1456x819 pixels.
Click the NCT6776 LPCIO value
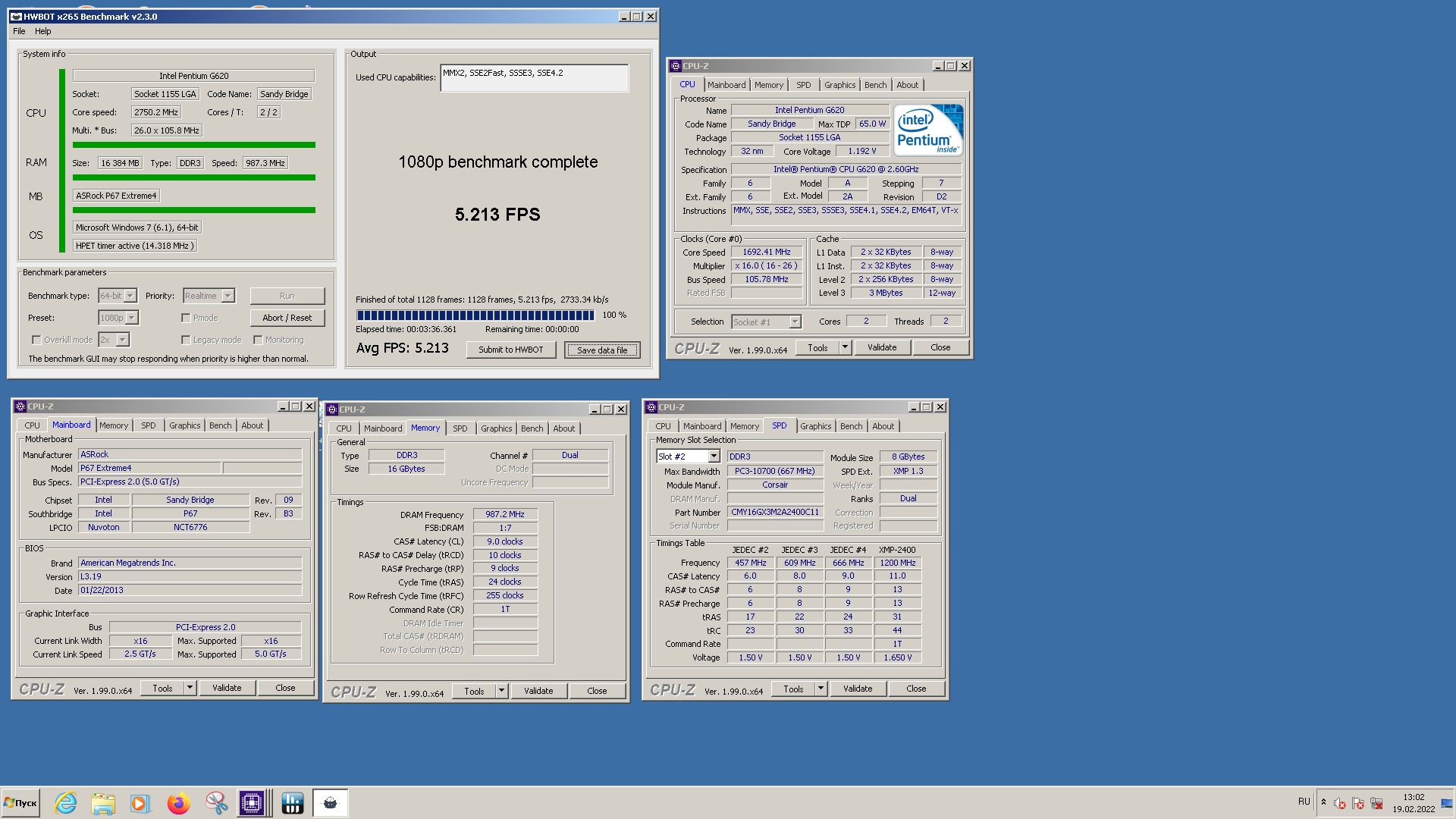point(190,527)
